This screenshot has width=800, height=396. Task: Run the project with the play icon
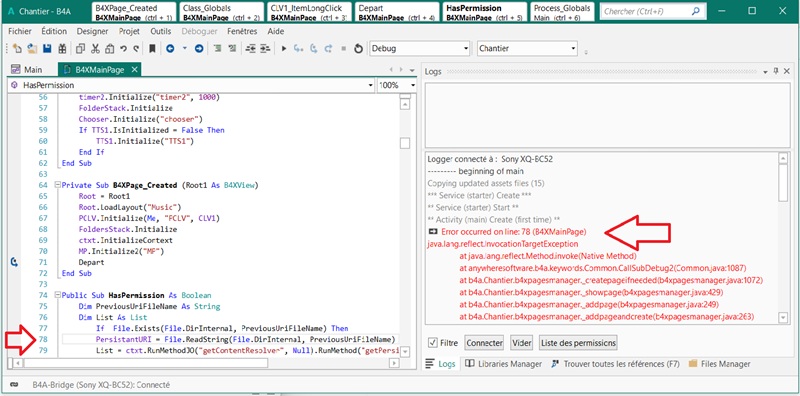(x=284, y=49)
